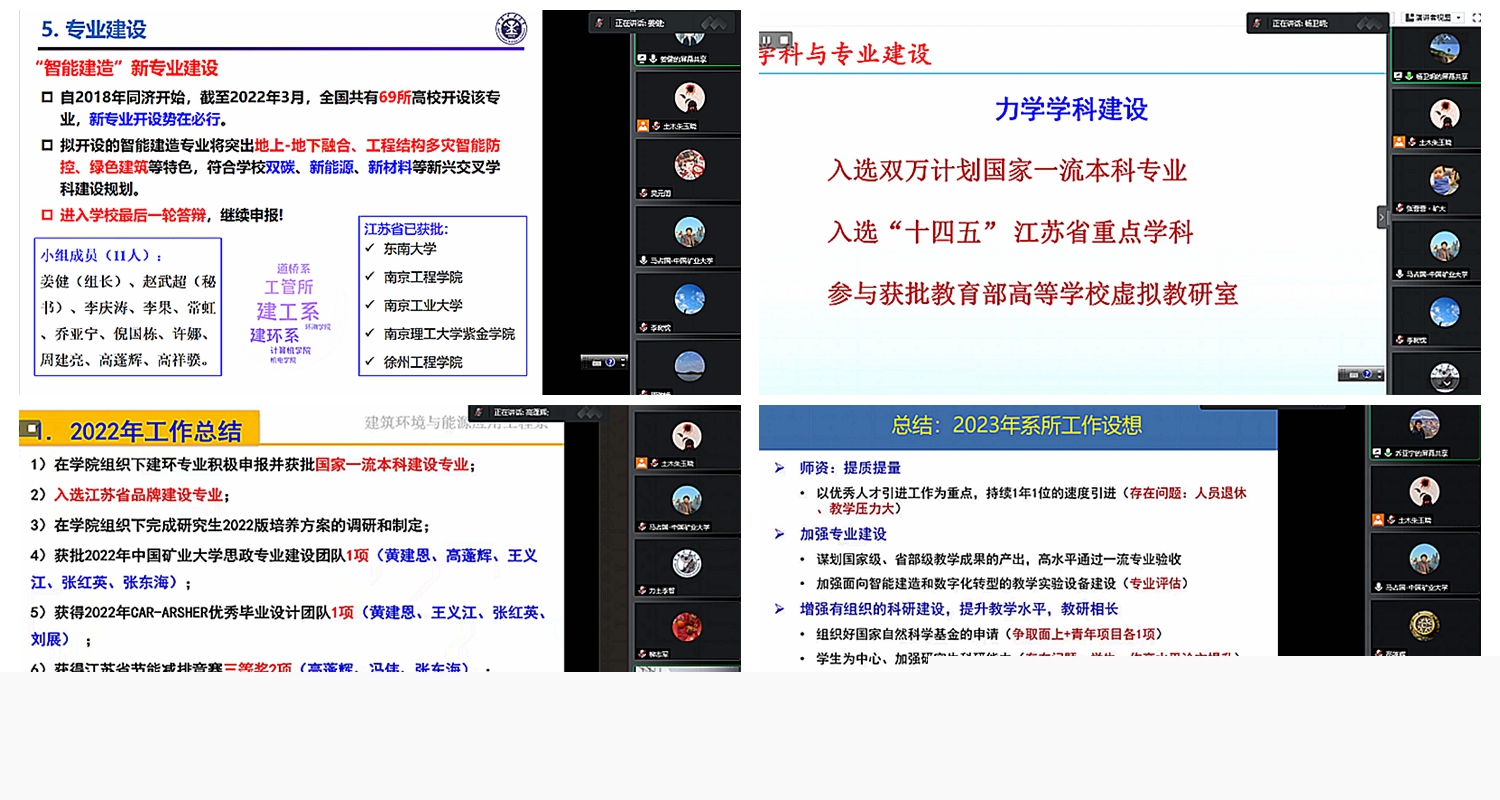Click orange host icon beside 2022年工作总结 slide
Image resolution: width=1500 pixels, height=800 pixels.
643,463
